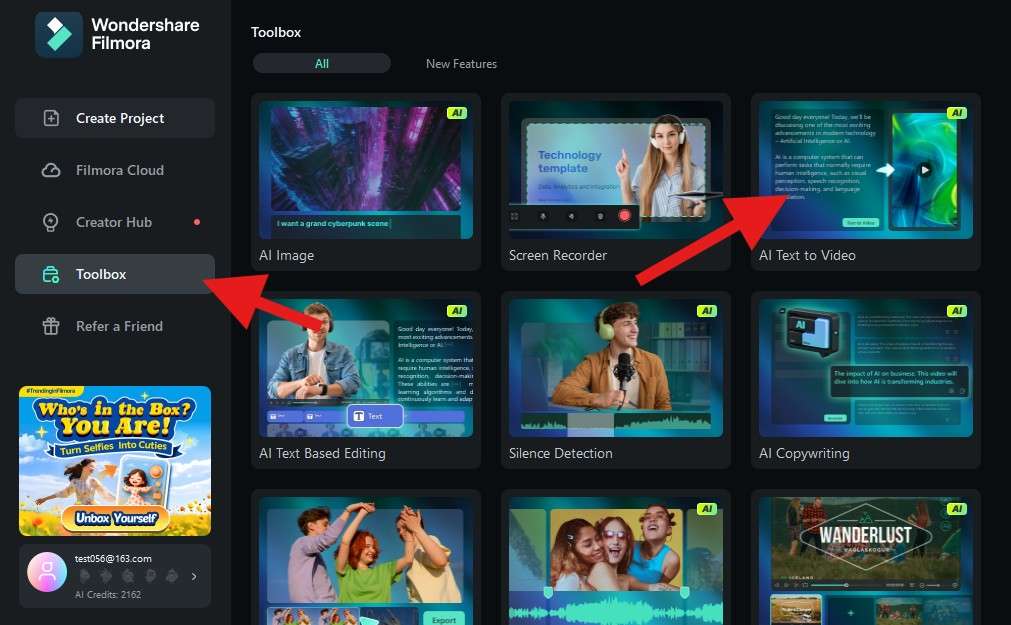Click the AI badge on AI Copywriting card
This screenshot has width=1011, height=625.
957,311
